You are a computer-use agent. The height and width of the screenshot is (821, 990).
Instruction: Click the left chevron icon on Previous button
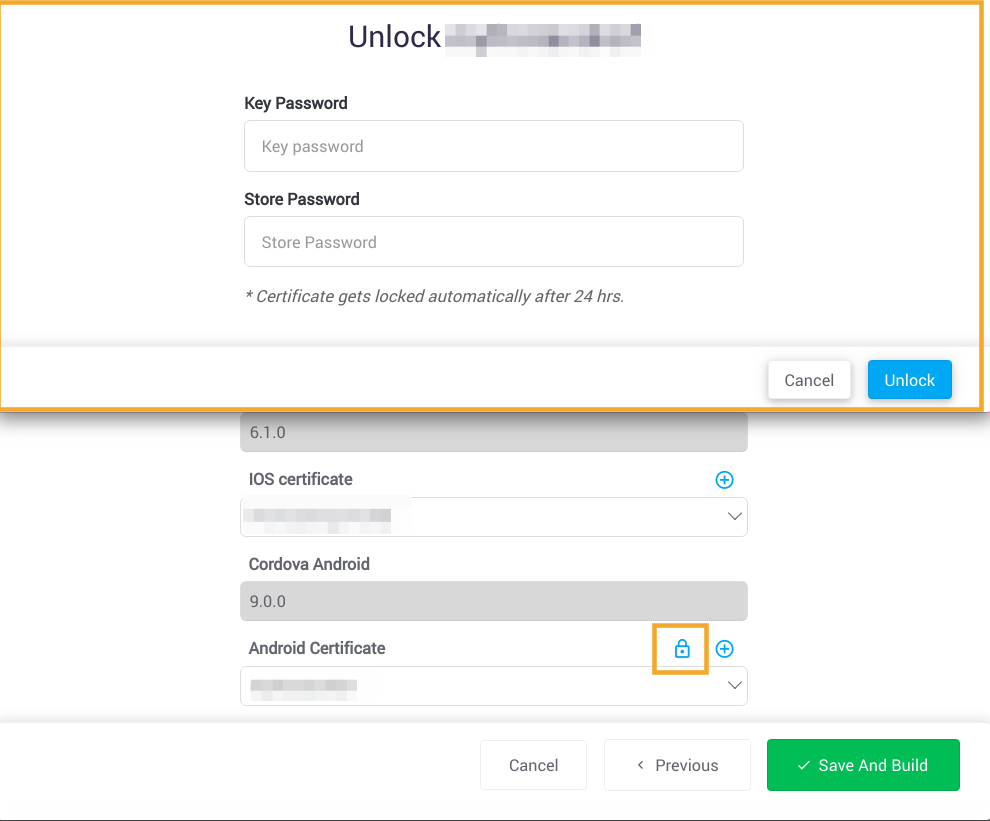pyautogui.click(x=640, y=765)
